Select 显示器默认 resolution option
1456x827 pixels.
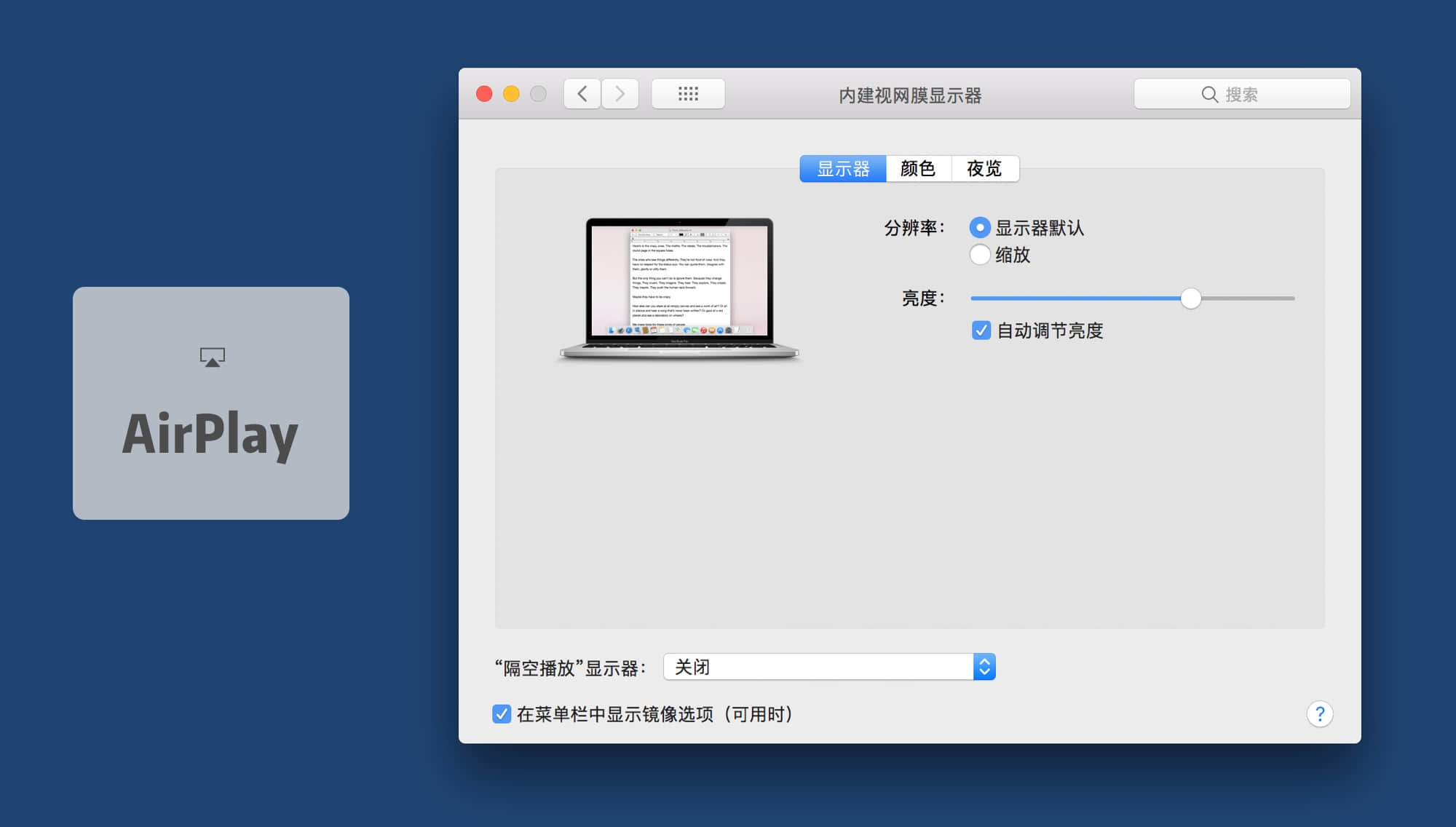pyautogui.click(x=980, y=228)
